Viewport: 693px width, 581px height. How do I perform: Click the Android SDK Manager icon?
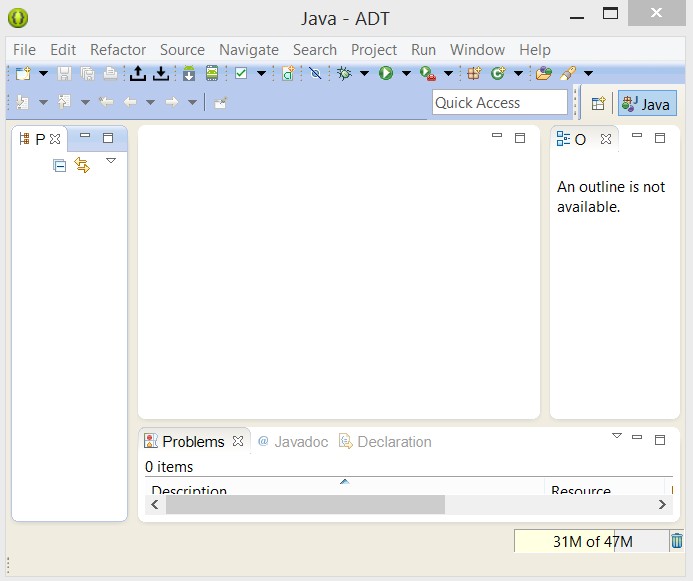(188, 73)
